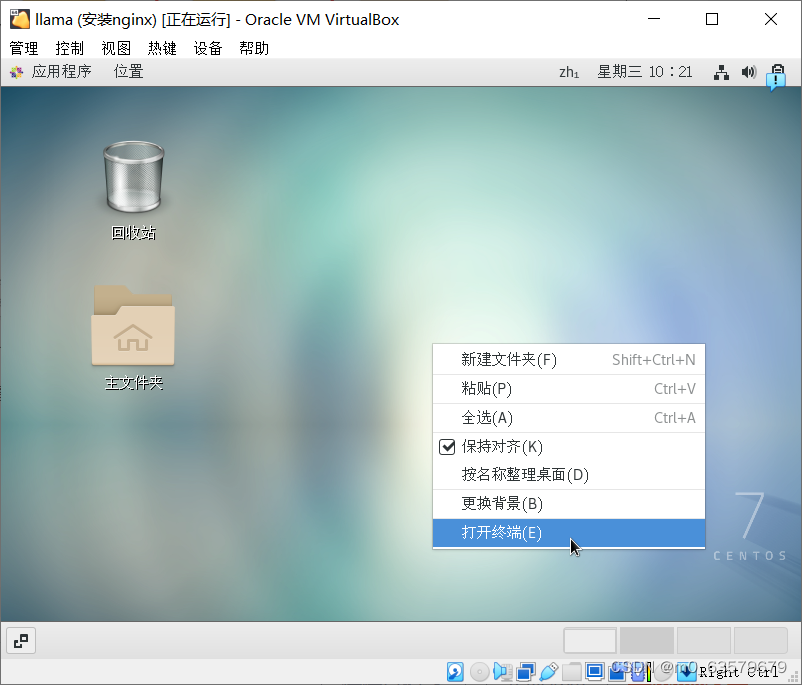Open the zh₁ input method selector

[569, 72]
